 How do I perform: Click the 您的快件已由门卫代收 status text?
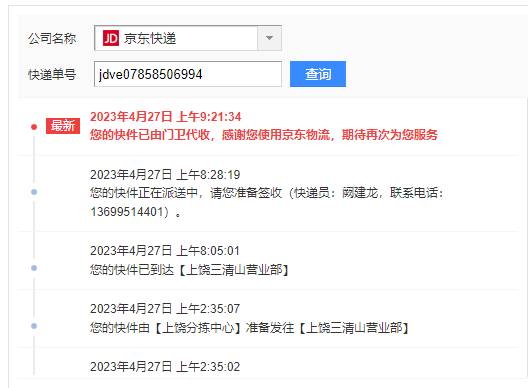click(264, 135)
